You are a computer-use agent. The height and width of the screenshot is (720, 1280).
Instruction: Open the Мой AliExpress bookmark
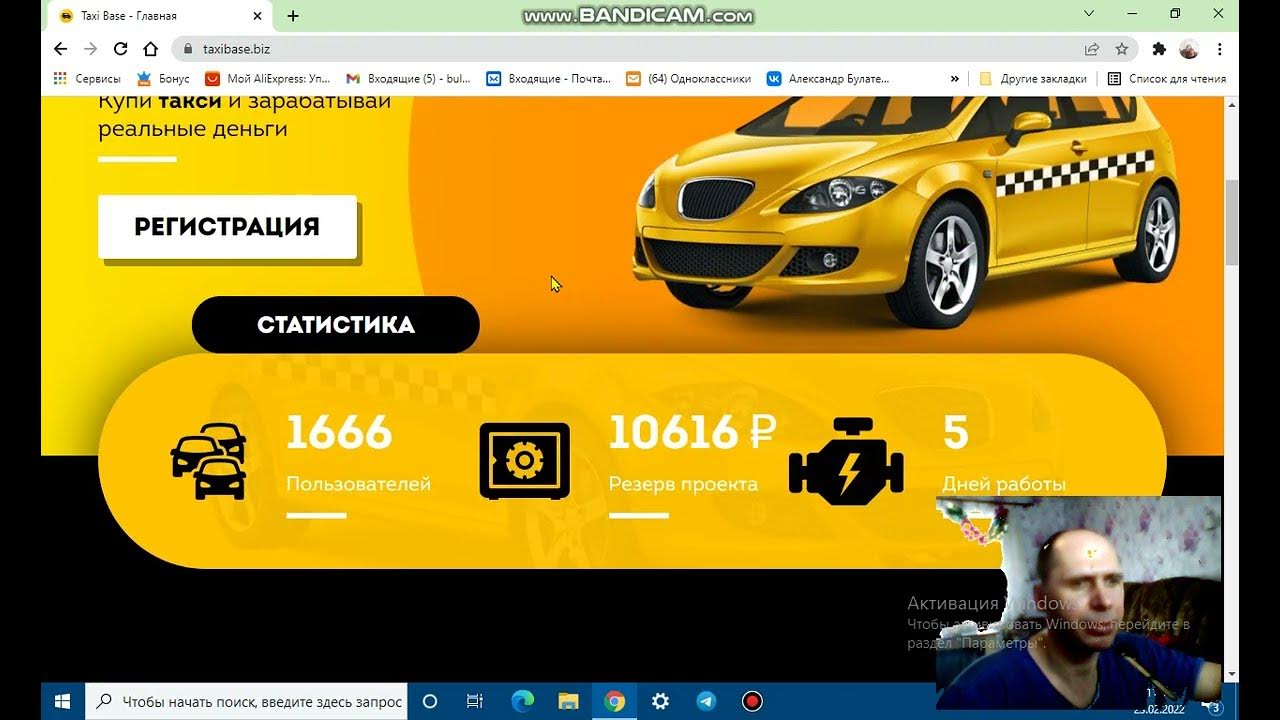tap(268, 79)
